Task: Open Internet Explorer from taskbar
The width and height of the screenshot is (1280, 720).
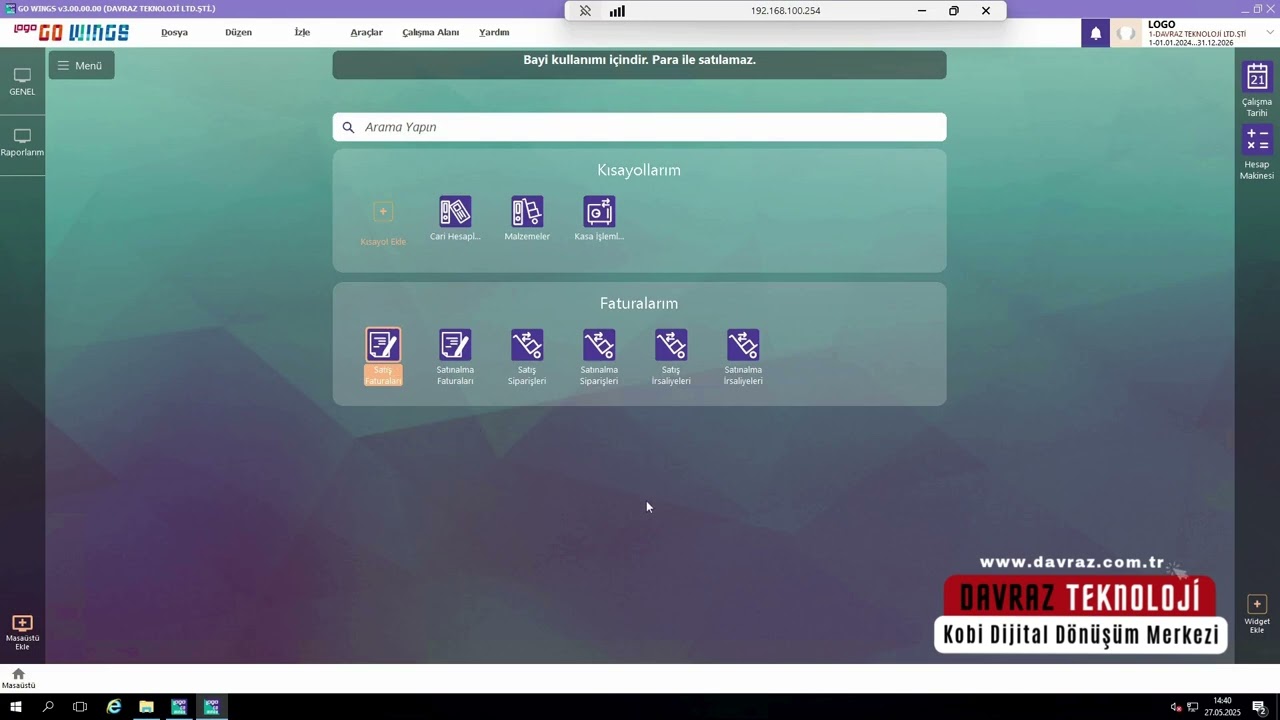Action: tap(114, 707)
